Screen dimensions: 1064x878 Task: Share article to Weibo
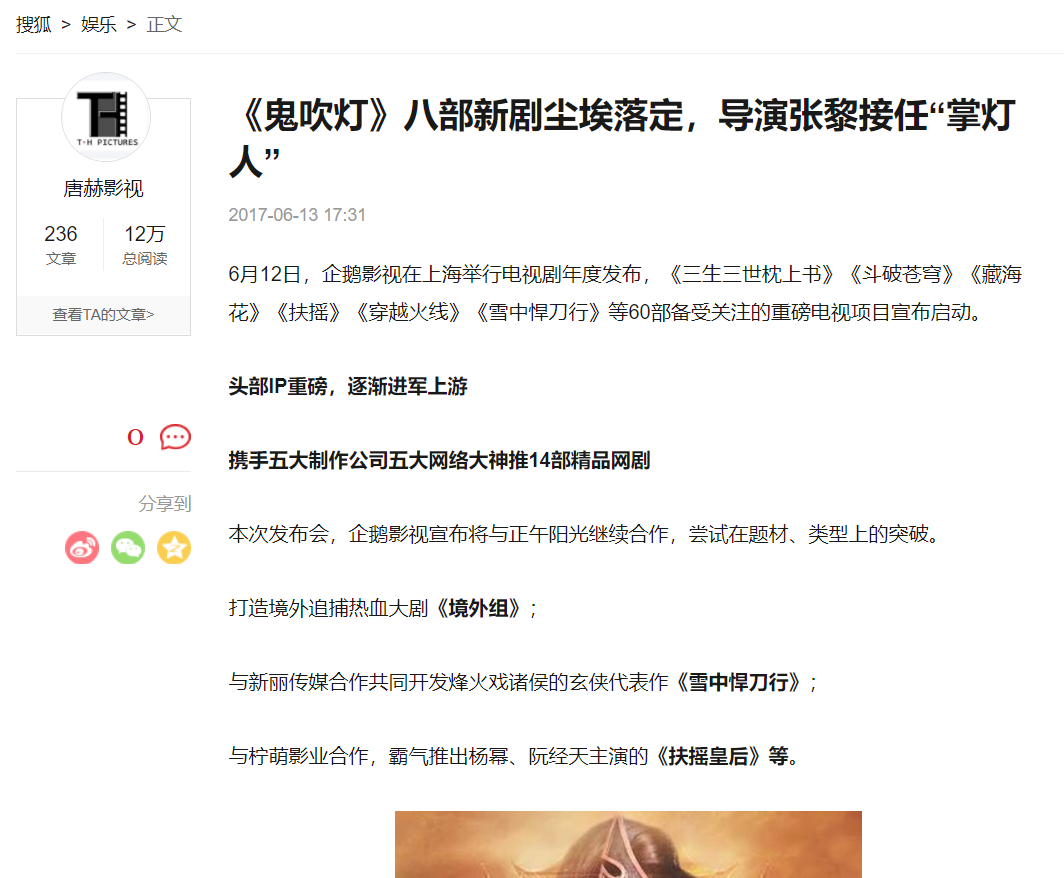[82, 548]
